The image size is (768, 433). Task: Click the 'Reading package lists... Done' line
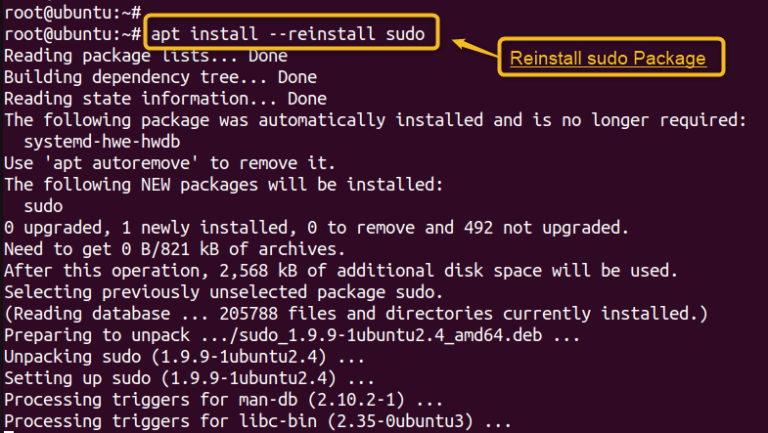point(146,55)
